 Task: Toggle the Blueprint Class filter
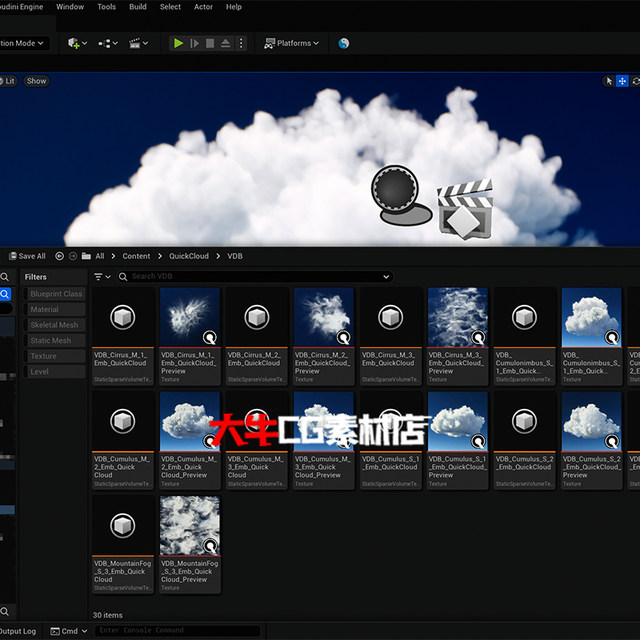click(55, 294)
